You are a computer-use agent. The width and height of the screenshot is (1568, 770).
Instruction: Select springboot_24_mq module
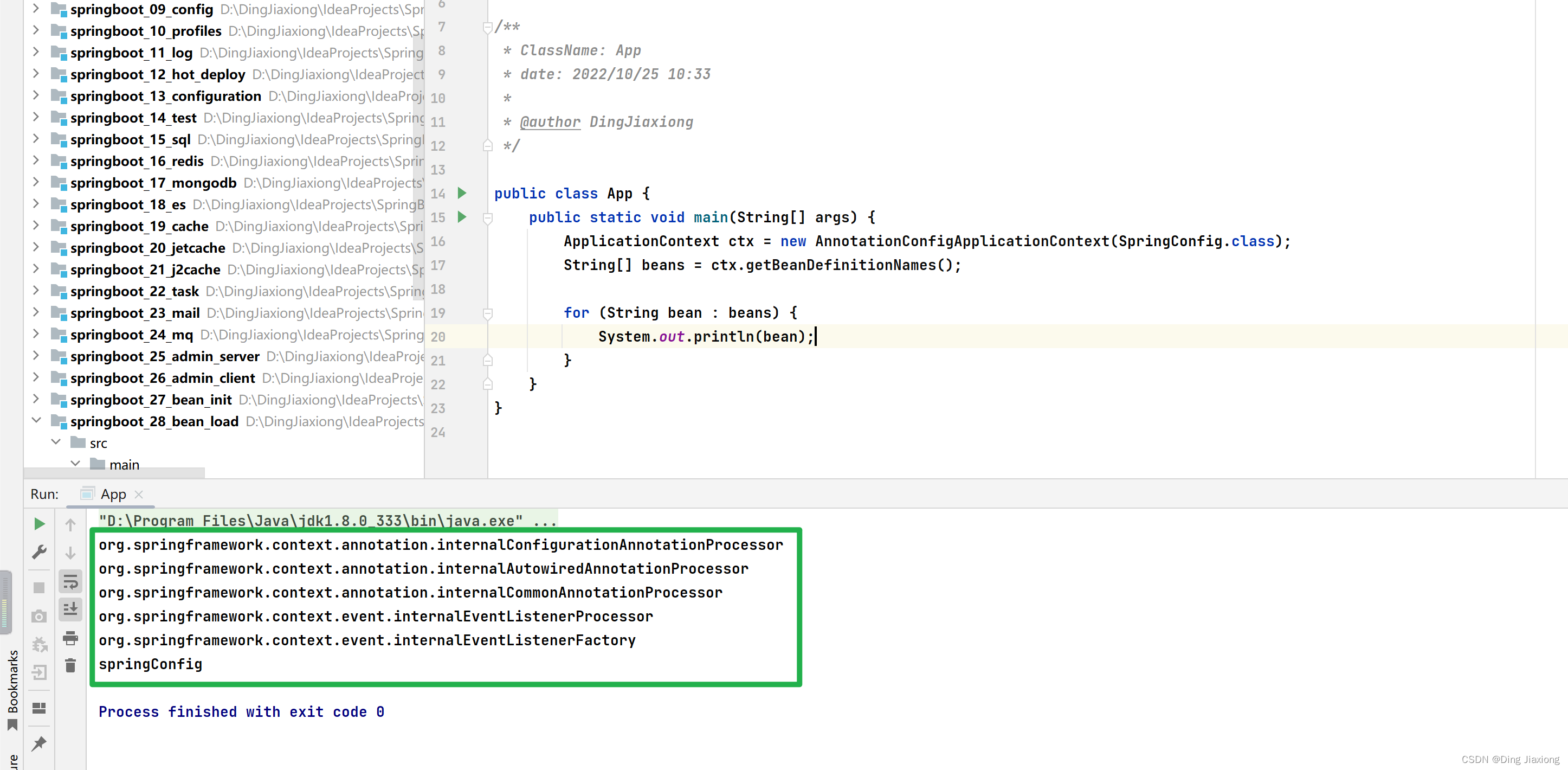[x=132, y=335]
